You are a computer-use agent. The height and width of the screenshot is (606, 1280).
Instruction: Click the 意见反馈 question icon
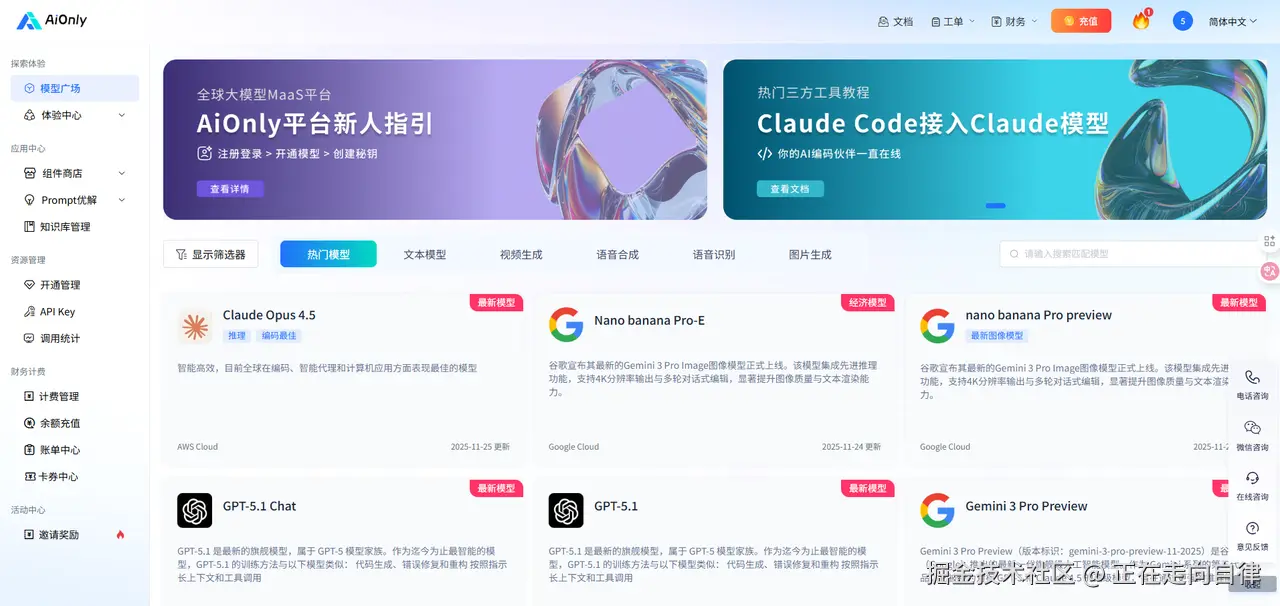pos(1252,527)
